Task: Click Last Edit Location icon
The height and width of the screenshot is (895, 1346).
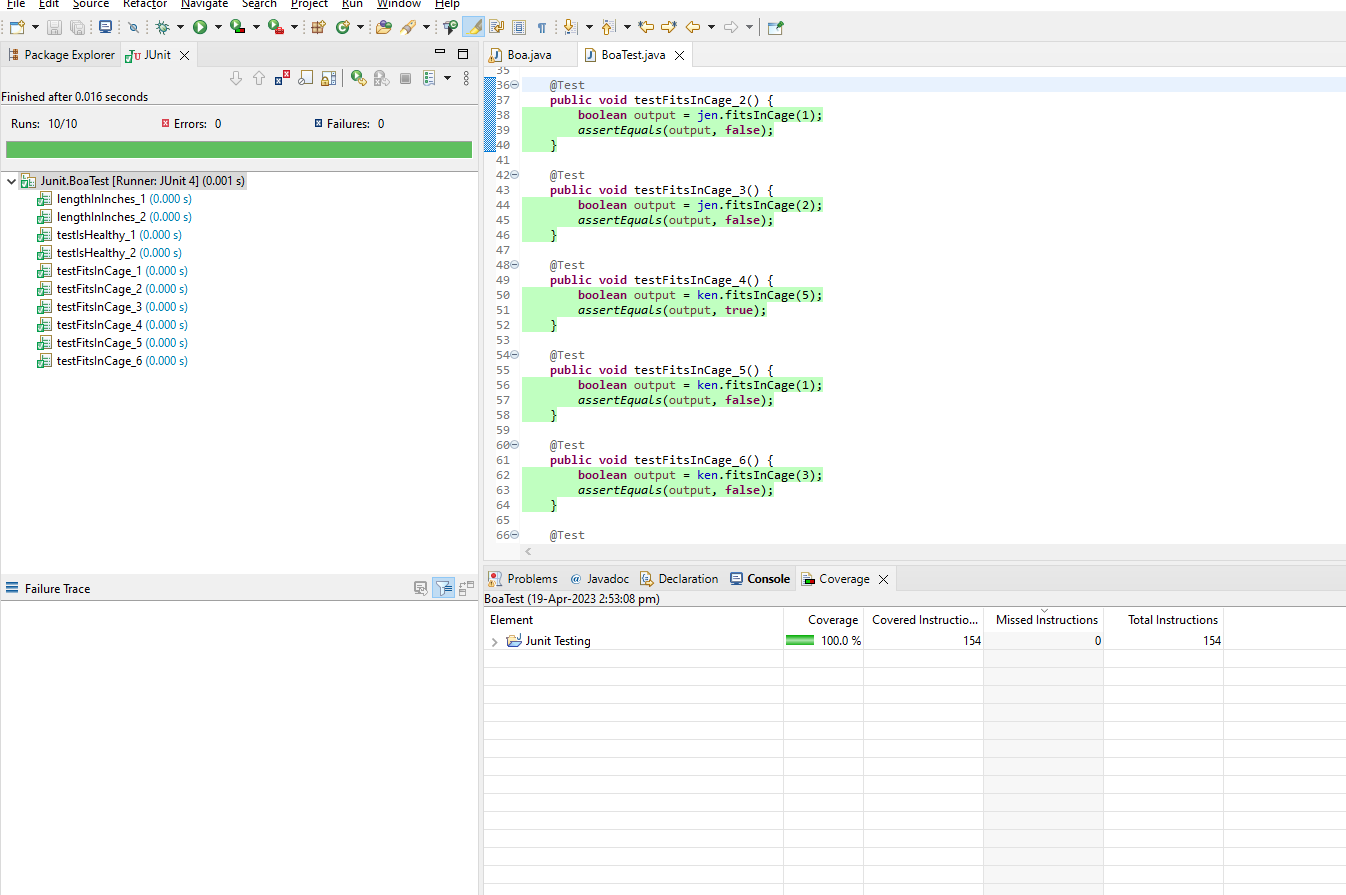Action: tap(647, 27)
